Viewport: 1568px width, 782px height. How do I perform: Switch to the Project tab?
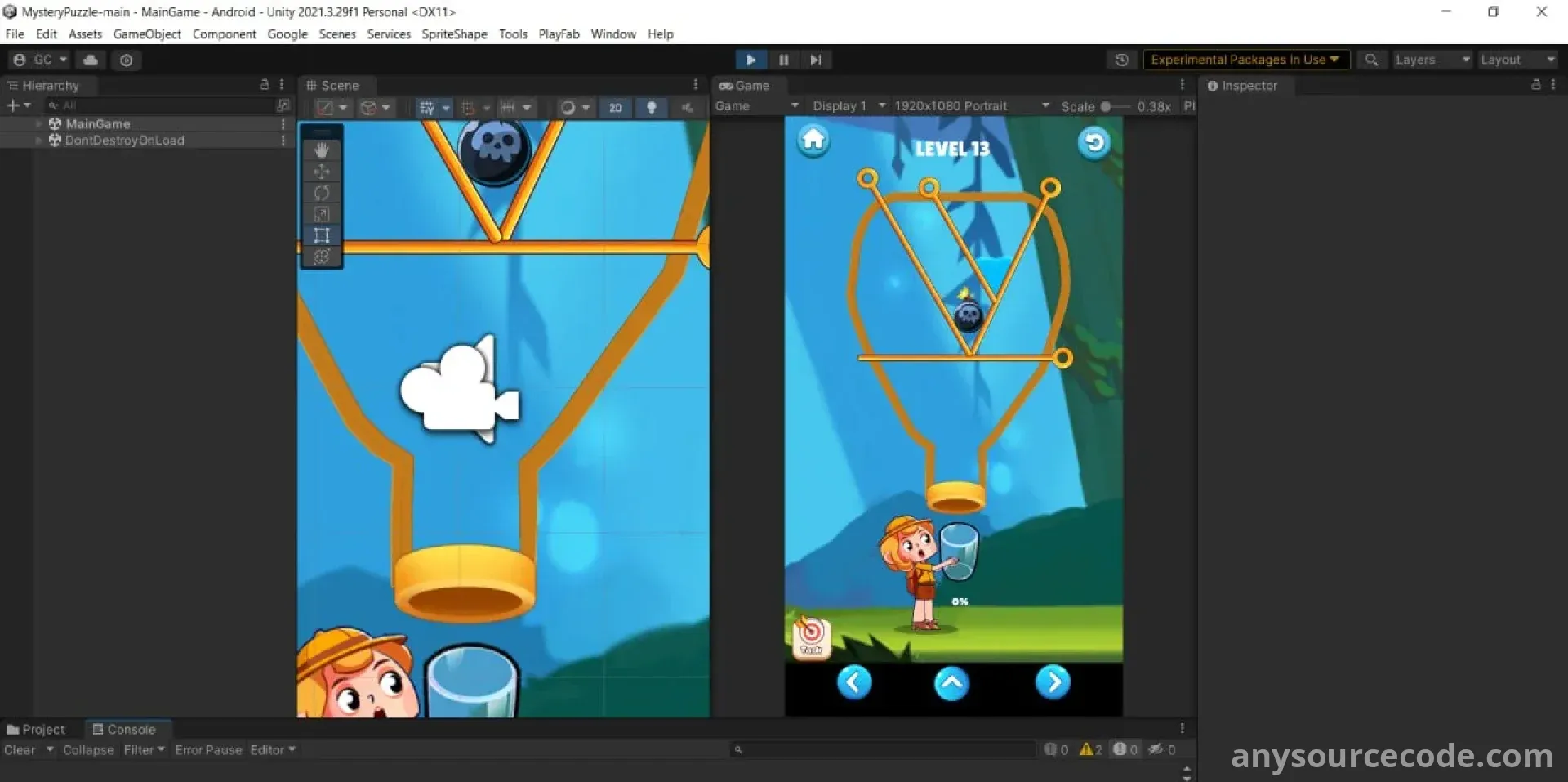[x=37, y=730]
